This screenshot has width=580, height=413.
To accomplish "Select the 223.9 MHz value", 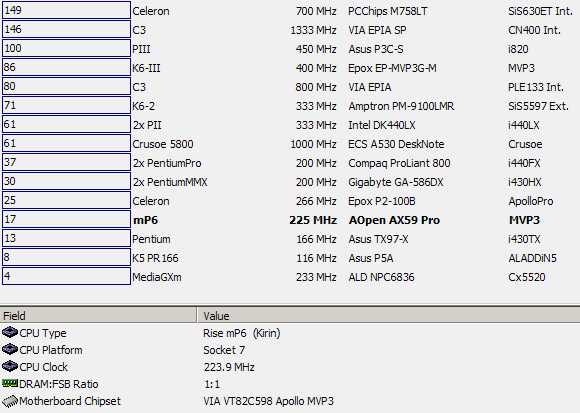I will 229,367.
